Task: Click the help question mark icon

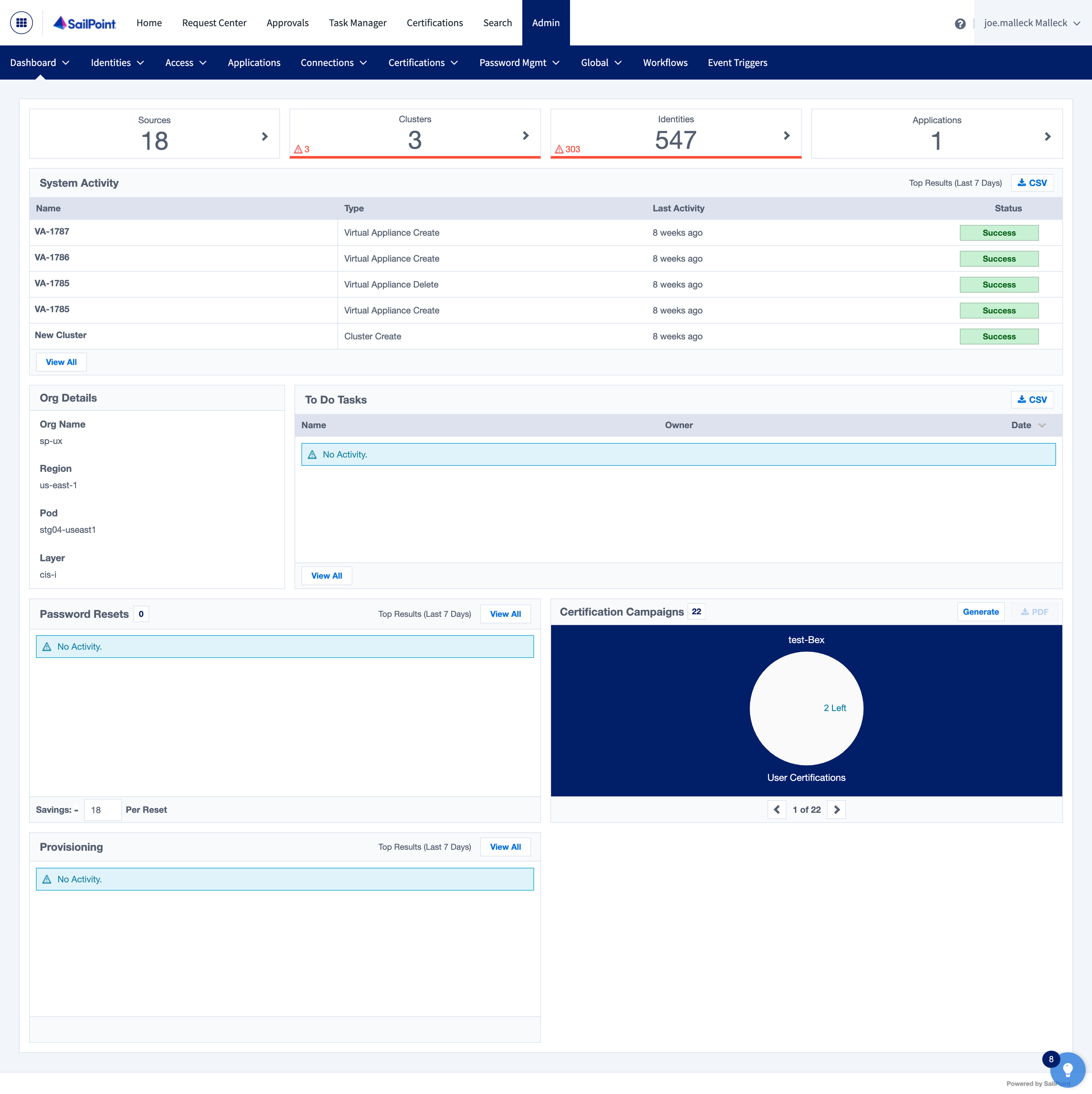Action: [960, 24]
